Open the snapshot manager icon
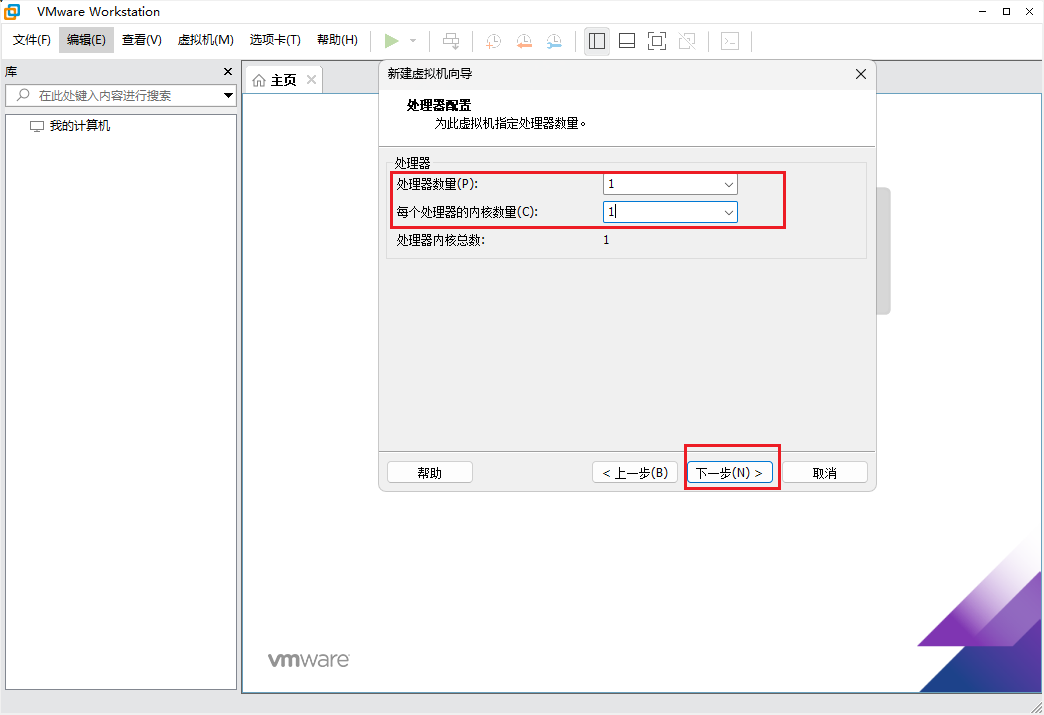 click(554, 41)
